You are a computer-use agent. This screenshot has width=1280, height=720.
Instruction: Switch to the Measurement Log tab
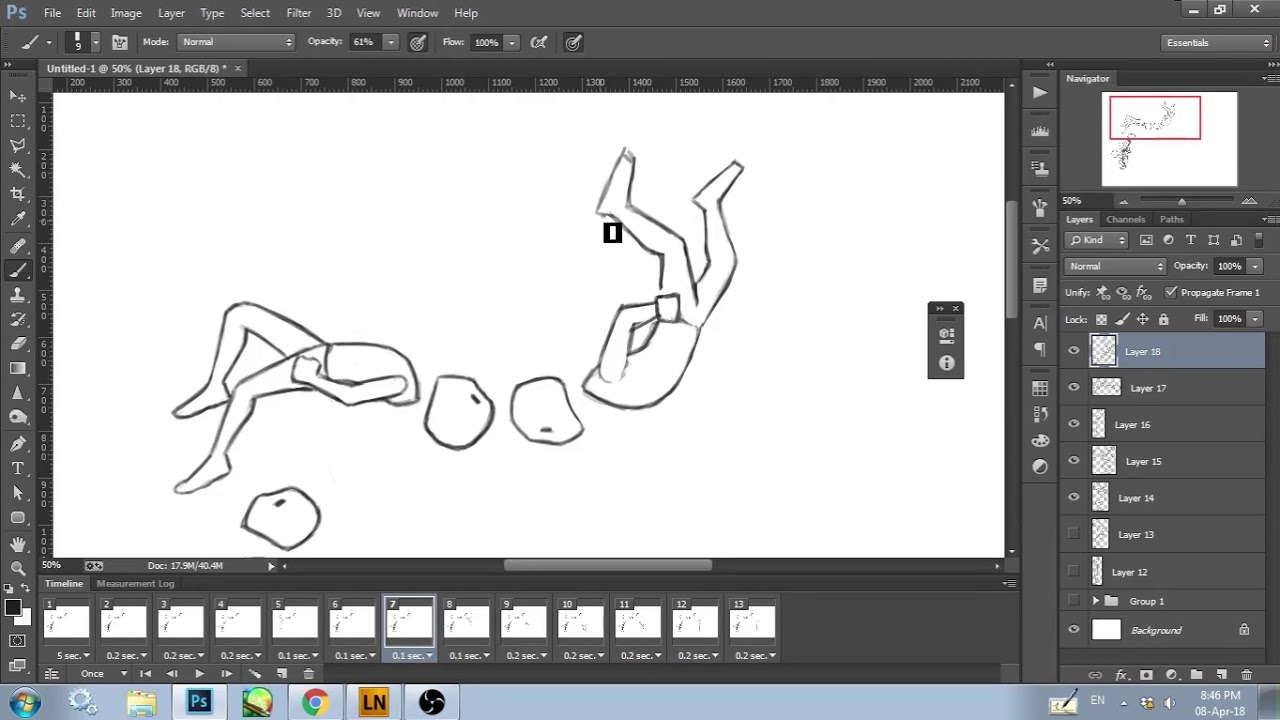(x=135, y=583)
